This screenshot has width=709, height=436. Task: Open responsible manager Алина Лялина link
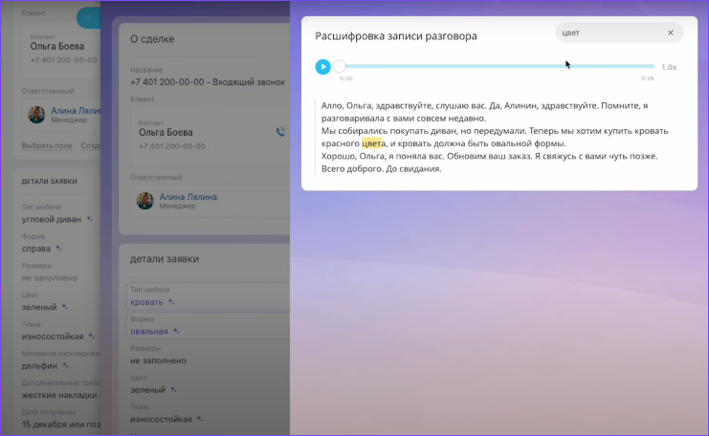pos(188,194)
